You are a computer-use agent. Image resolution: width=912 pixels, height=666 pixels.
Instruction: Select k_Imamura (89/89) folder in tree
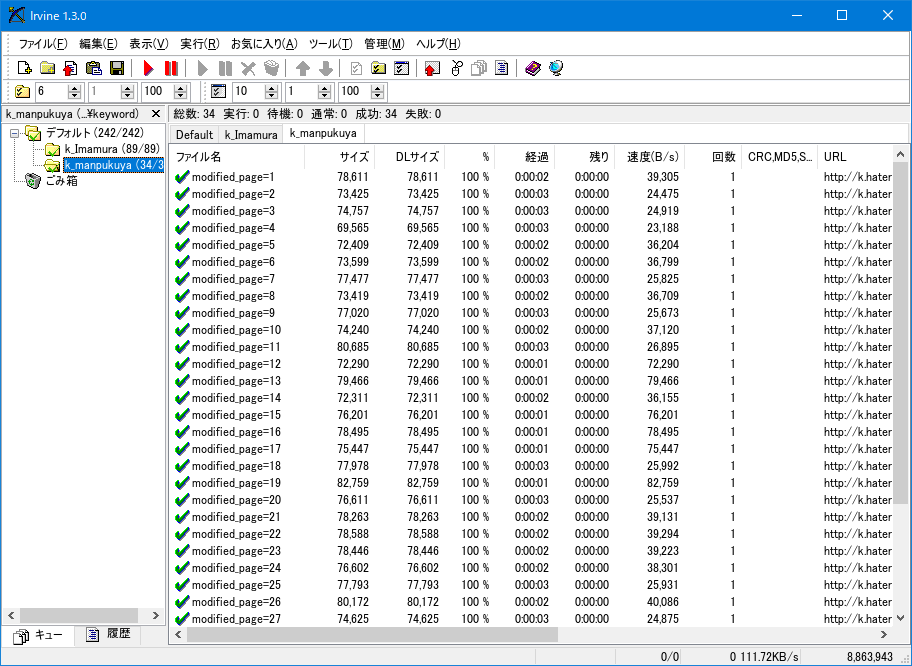[112, 149]
